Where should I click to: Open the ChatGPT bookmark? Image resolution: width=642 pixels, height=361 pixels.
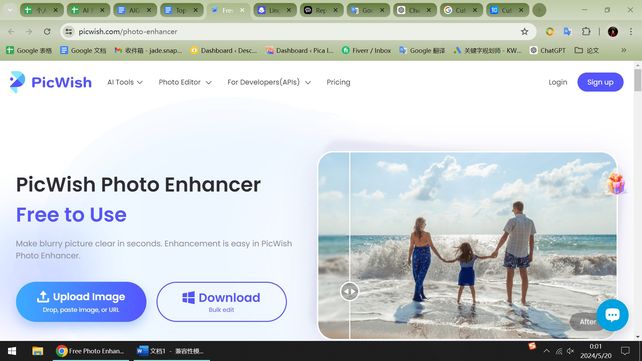[x=547, y=50]
